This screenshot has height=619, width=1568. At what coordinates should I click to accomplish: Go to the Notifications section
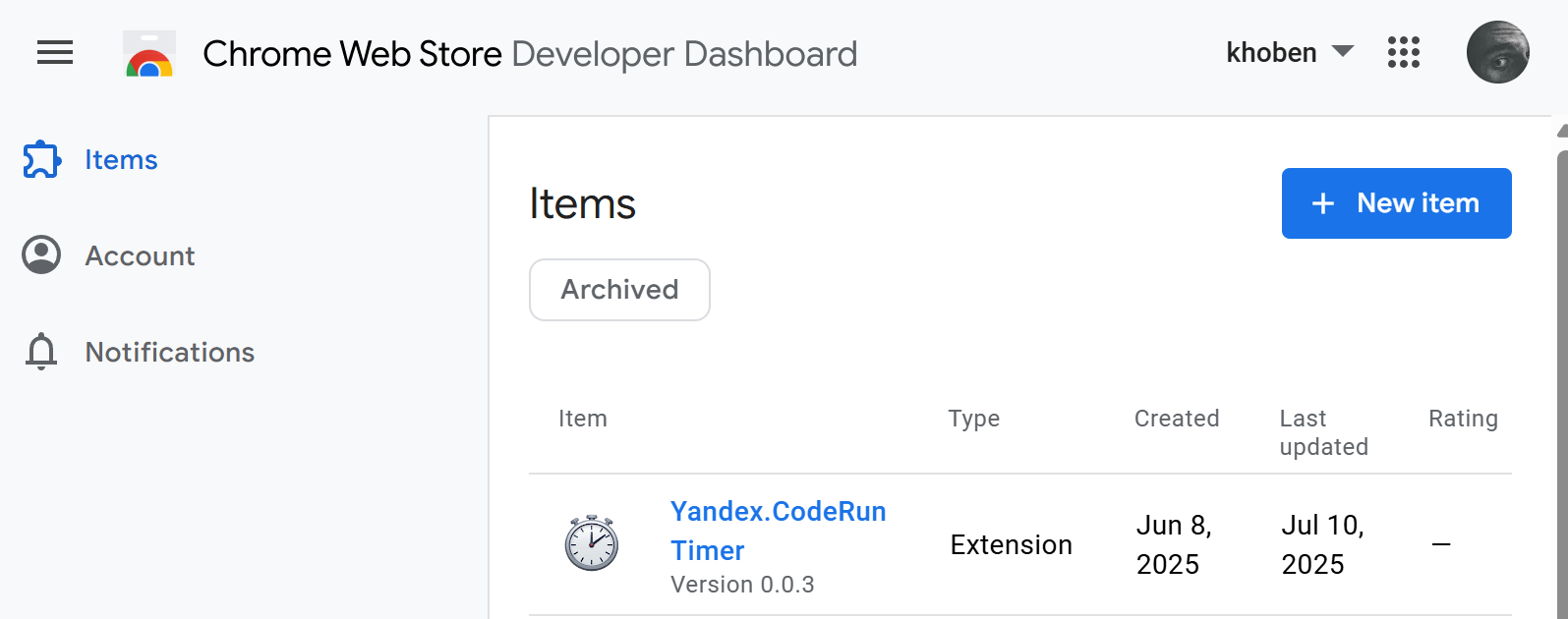point(169,352)
